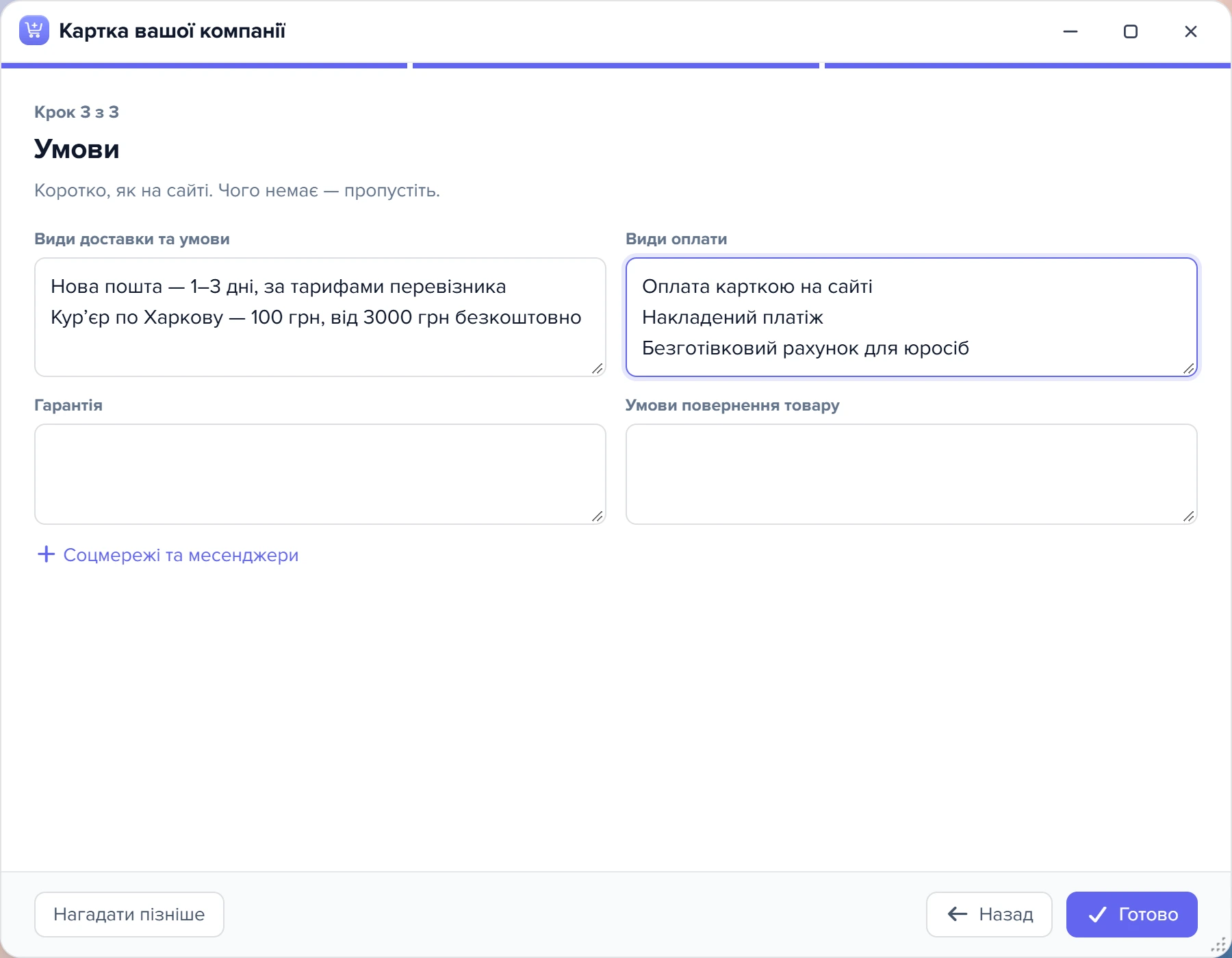This screenshot has height=958, width=1232.
Task: Grab resize handle of Гарантія field
Action: point(598,517)
